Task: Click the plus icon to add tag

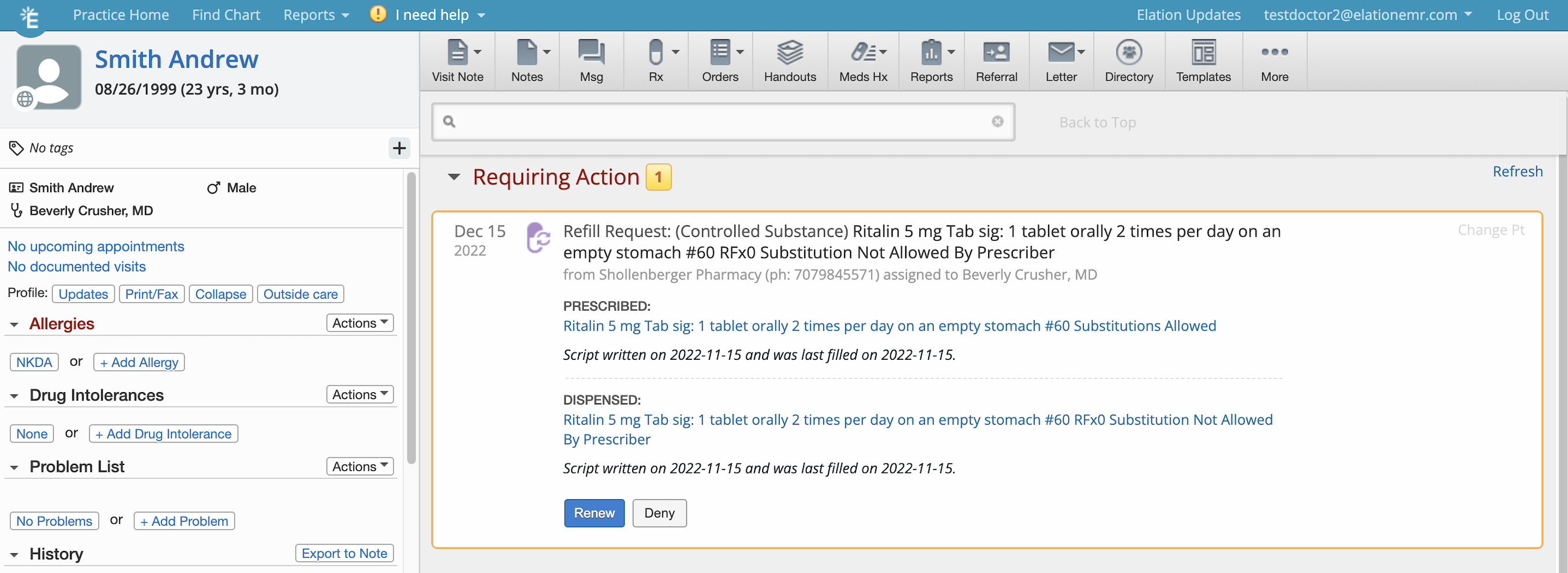Action: click(x=399, y=148)
